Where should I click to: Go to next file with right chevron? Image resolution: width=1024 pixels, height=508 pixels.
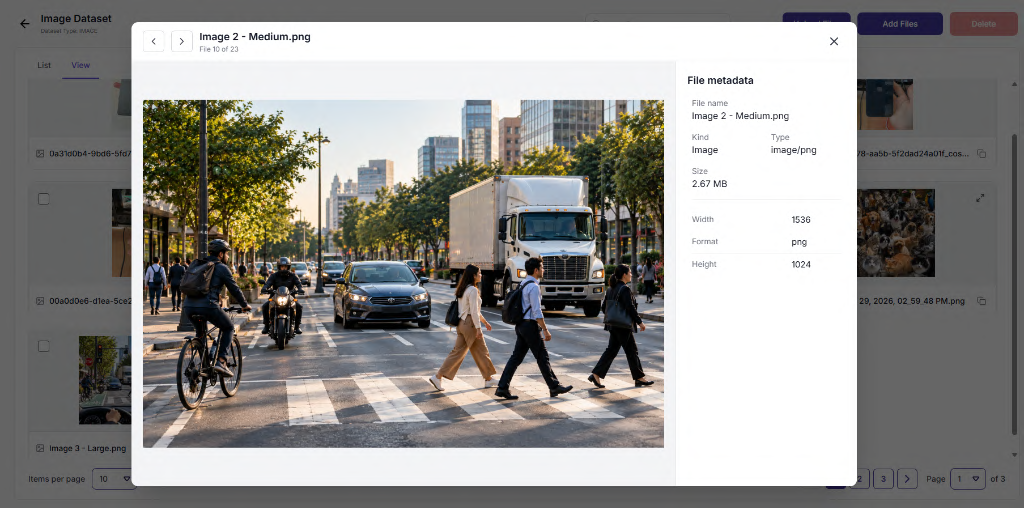point(182,41)
